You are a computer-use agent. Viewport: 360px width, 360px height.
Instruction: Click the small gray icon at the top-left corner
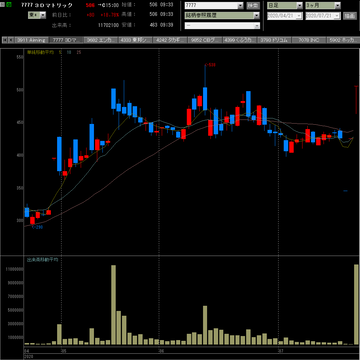coord(3,5)
